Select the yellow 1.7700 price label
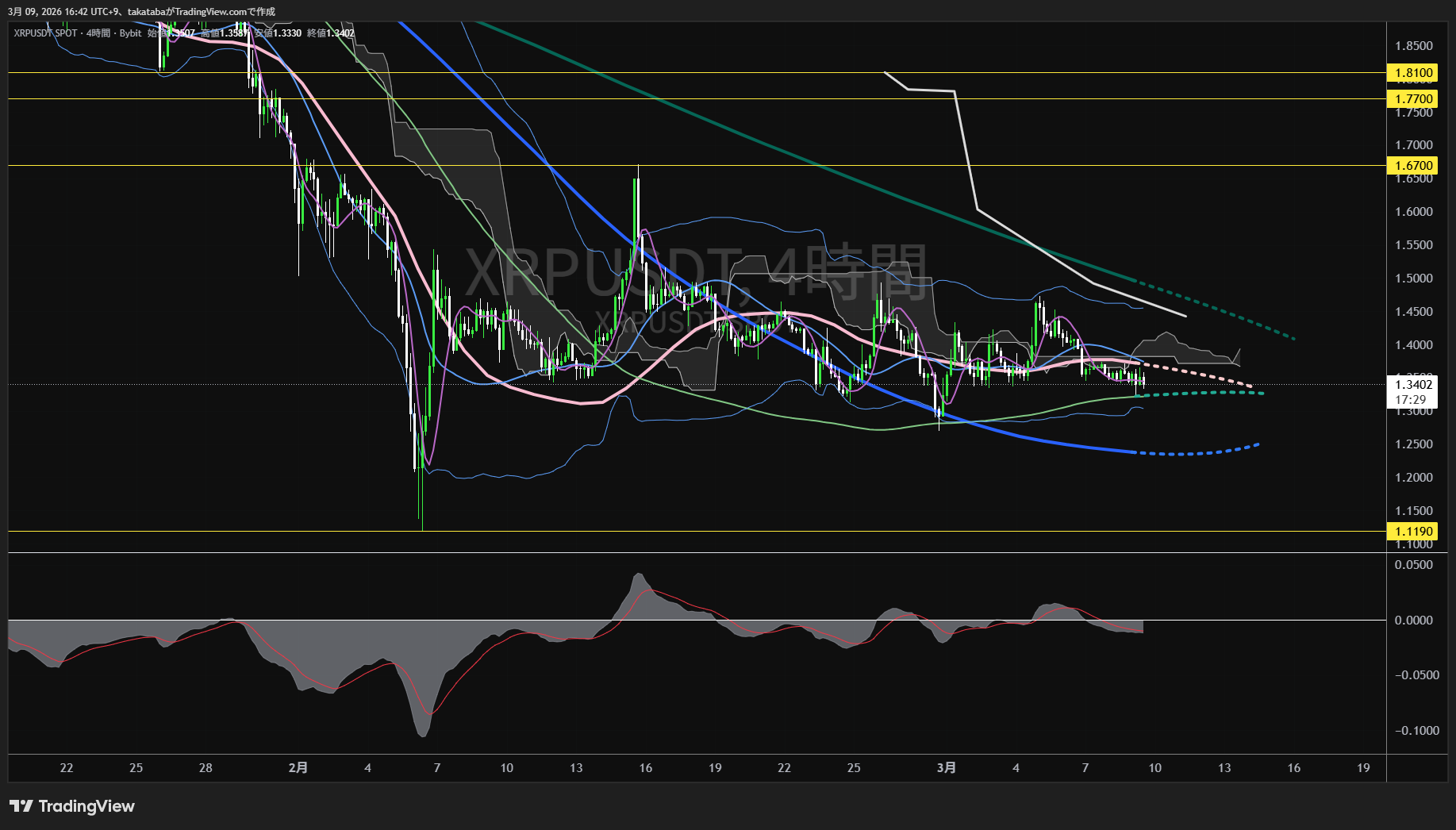 coord(1413,99)
